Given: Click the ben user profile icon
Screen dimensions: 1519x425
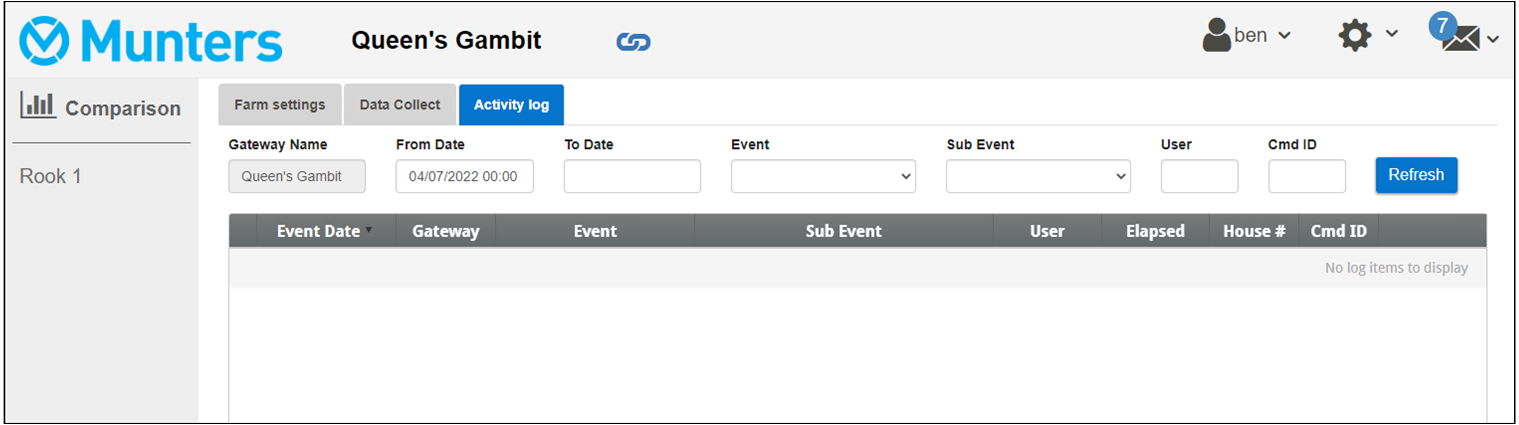Looking at the screenshot, I should [x=1216, y=35].
